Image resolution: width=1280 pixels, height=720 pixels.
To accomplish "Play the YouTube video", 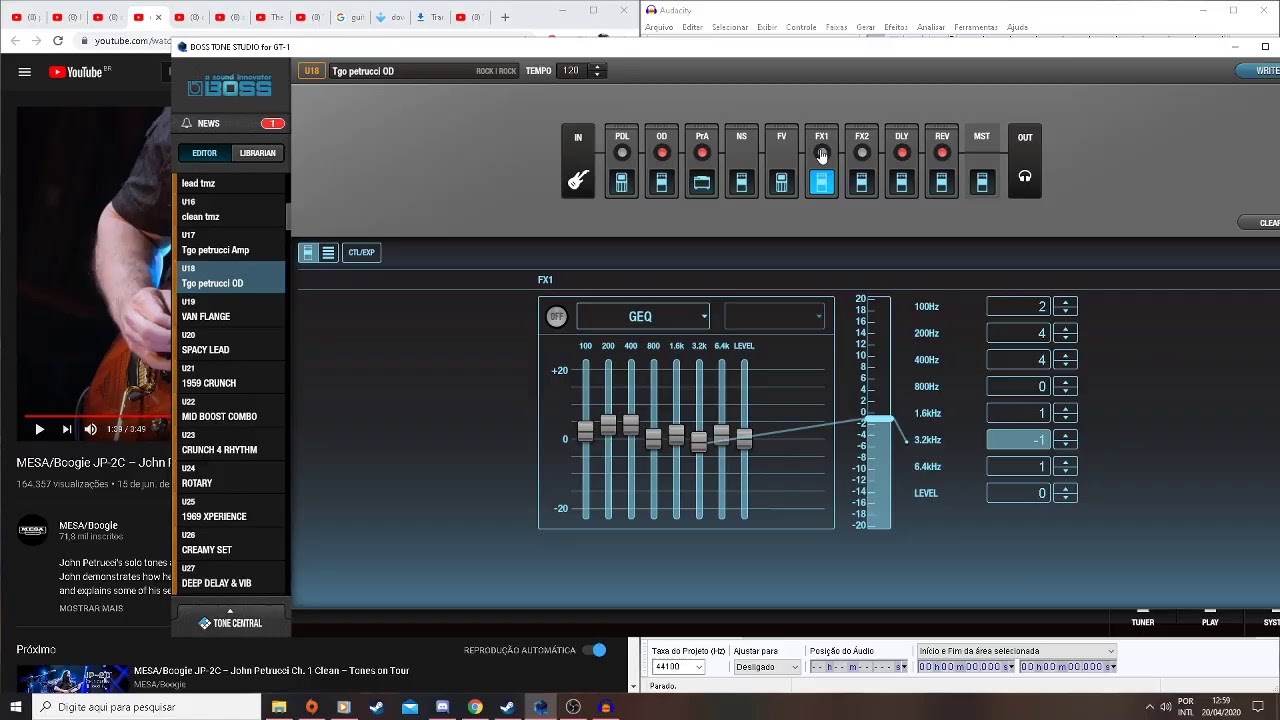I will (x=39, y=429).
